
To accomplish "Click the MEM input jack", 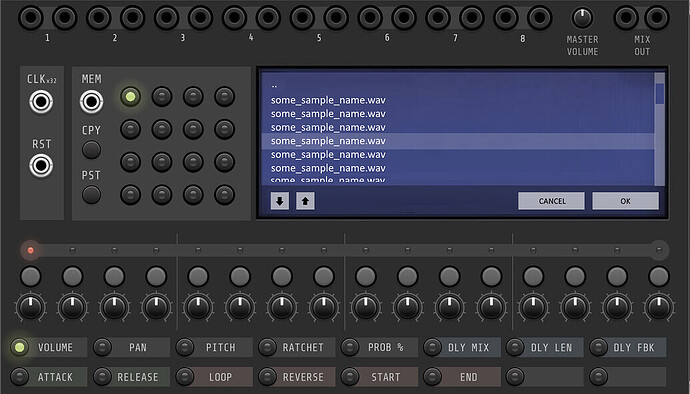I will coord(92,102).
